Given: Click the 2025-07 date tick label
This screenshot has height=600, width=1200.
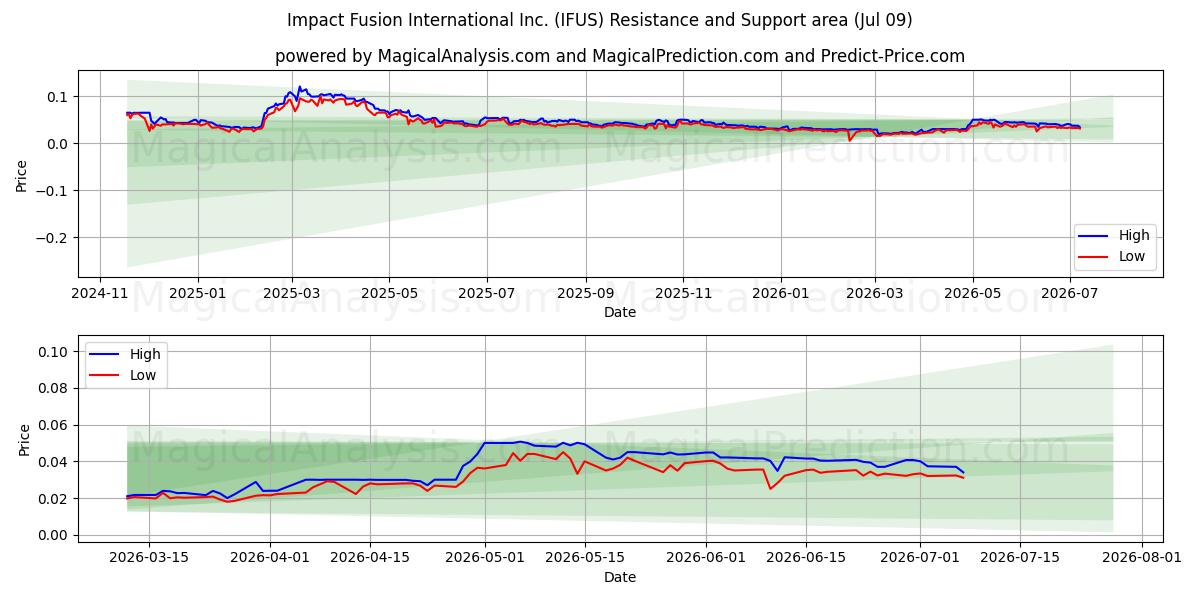Looking at the screenshot, I should (x=487, y=294).
